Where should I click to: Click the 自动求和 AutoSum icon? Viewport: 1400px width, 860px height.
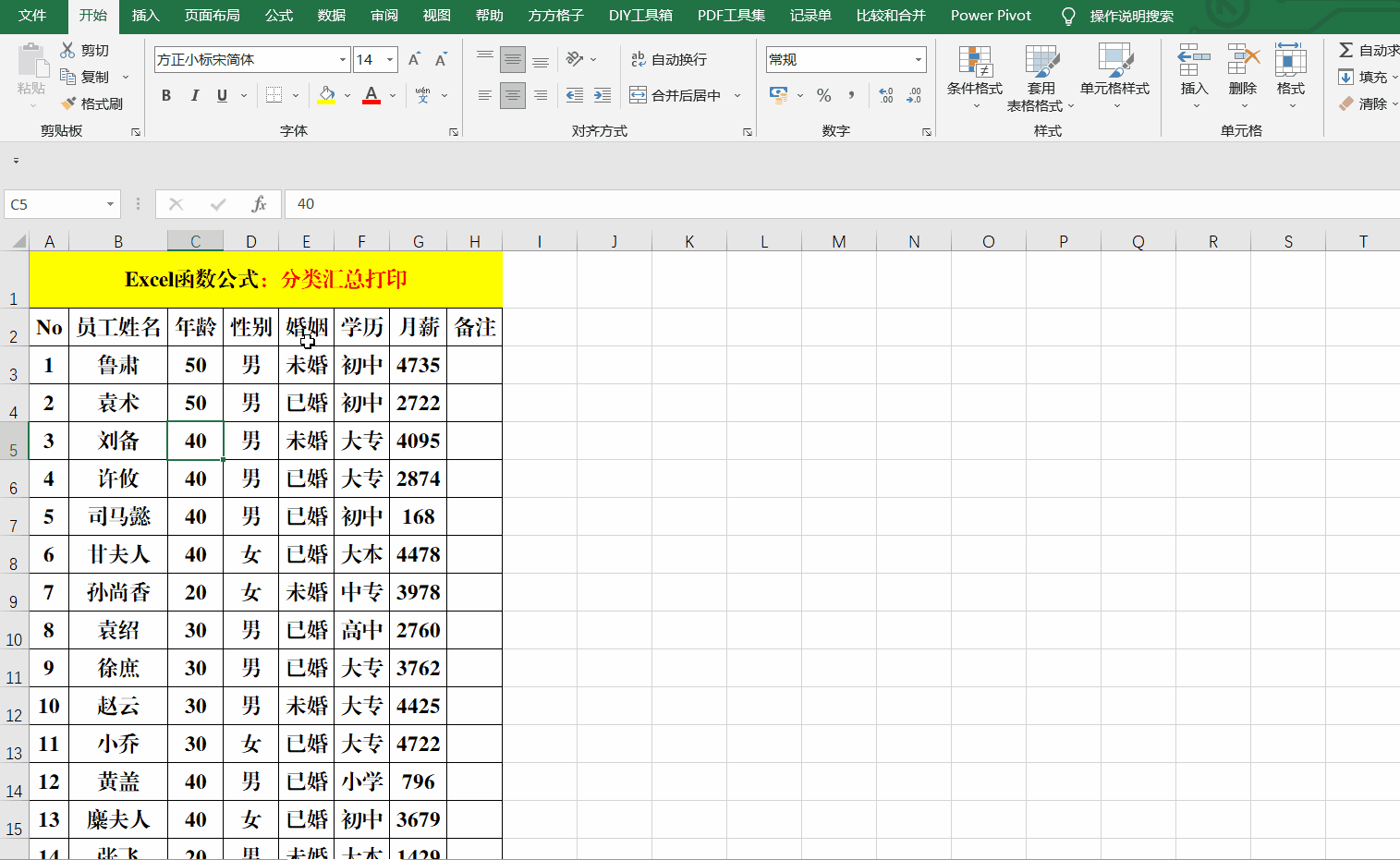(x=1348, y=52)
